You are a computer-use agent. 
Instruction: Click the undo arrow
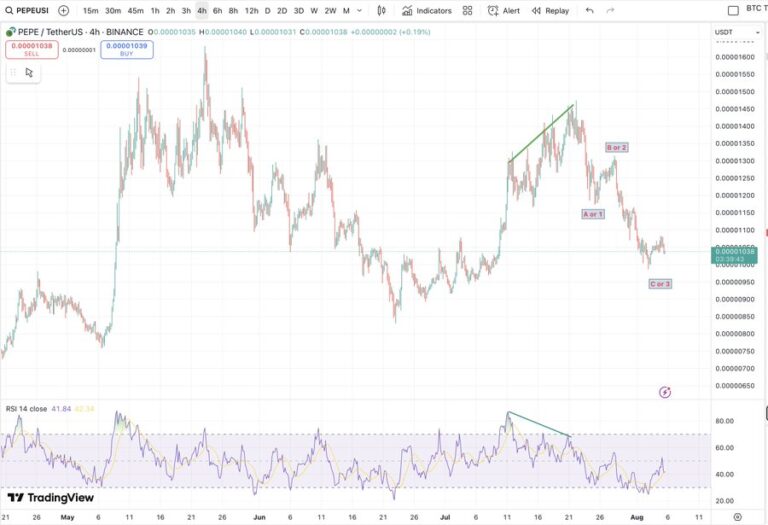(x=589, y=10)
